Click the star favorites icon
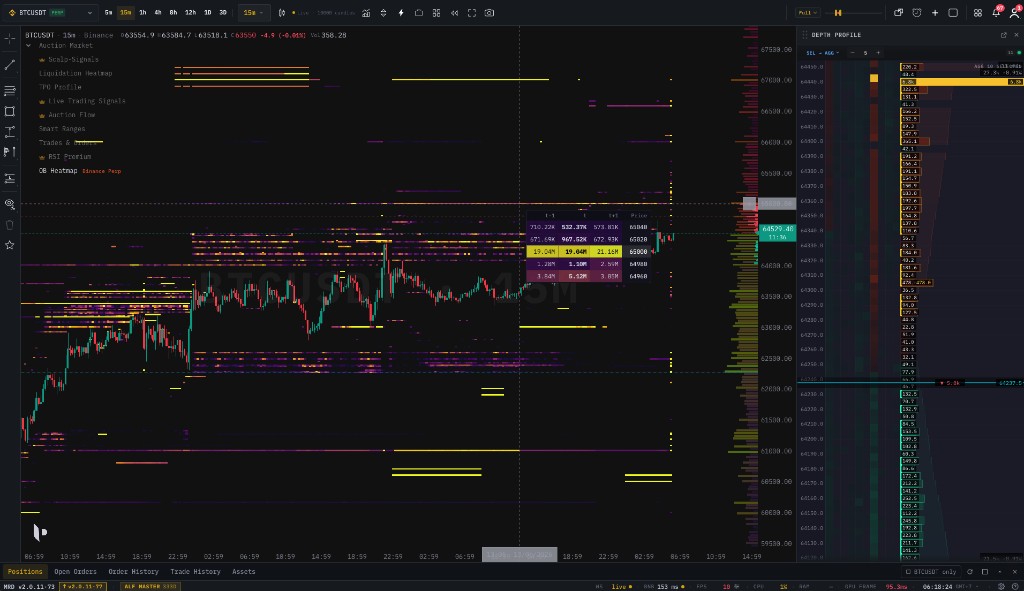 pos(10,246)
